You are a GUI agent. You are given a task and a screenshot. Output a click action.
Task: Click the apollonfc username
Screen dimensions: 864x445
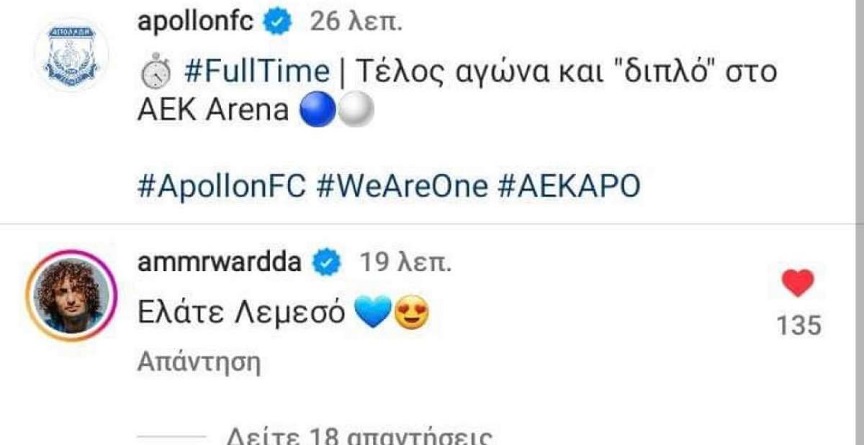tap(195, 22)
